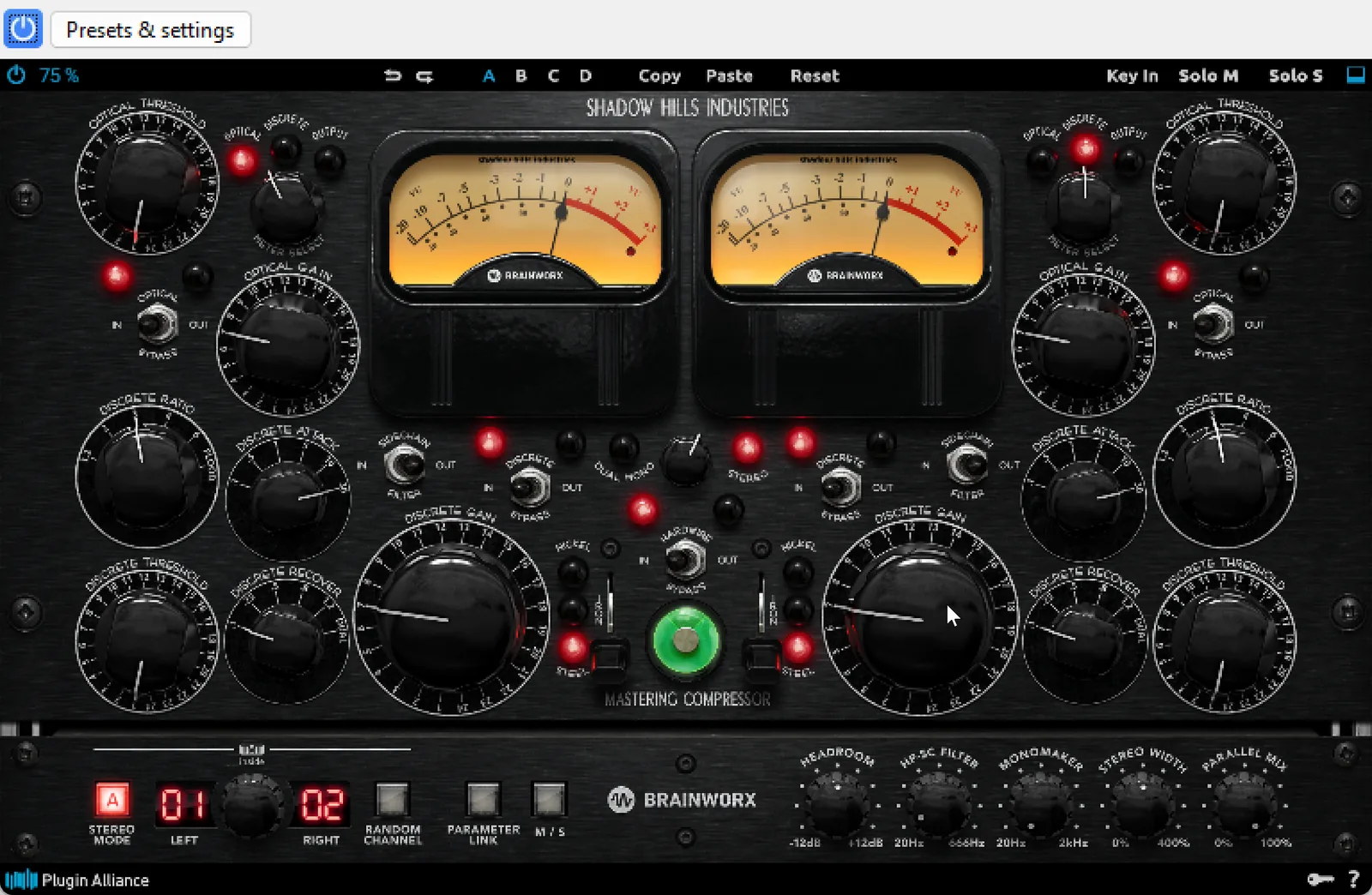Enable Solo S monitoring
This screenshot has width=1372, height=895.
point(1296,75)
